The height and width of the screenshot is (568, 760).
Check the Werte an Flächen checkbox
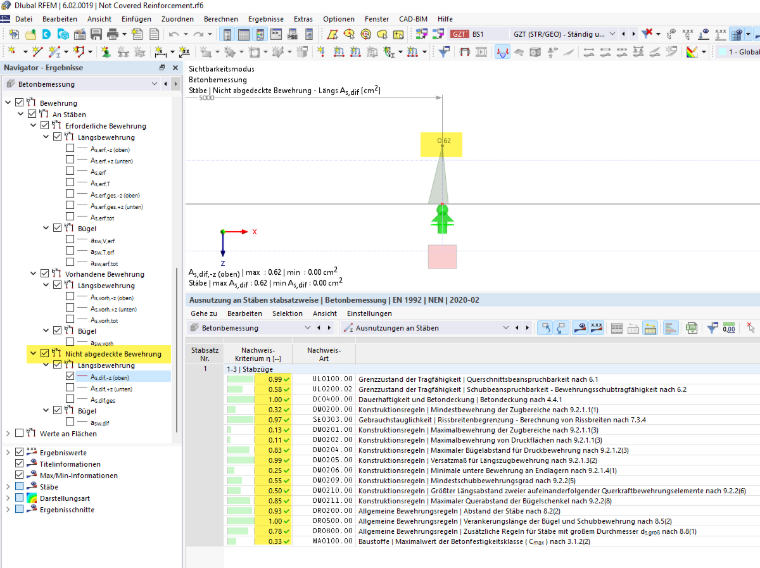[19, 433]
